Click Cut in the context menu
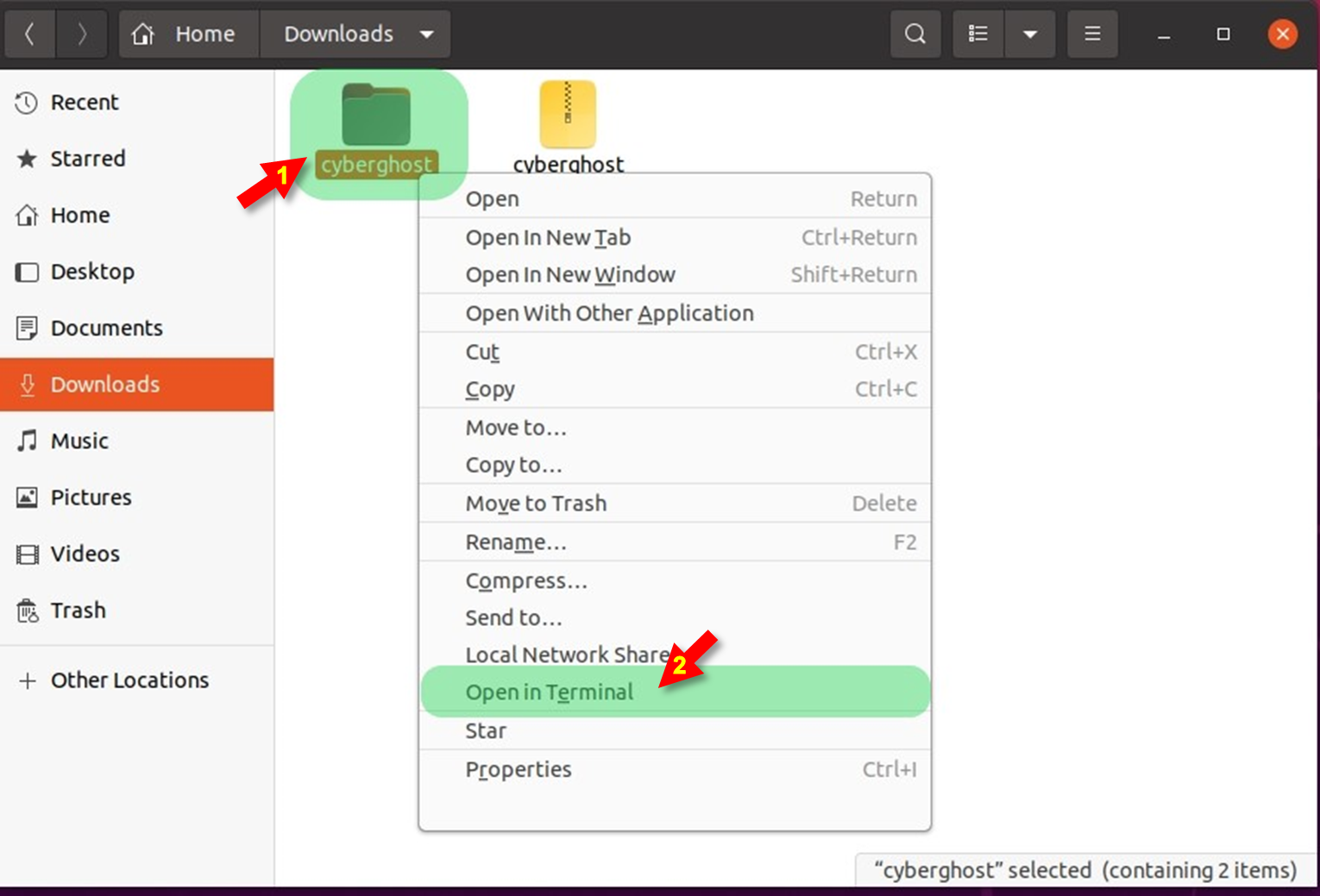1320x896 pixels. [675, 352]
